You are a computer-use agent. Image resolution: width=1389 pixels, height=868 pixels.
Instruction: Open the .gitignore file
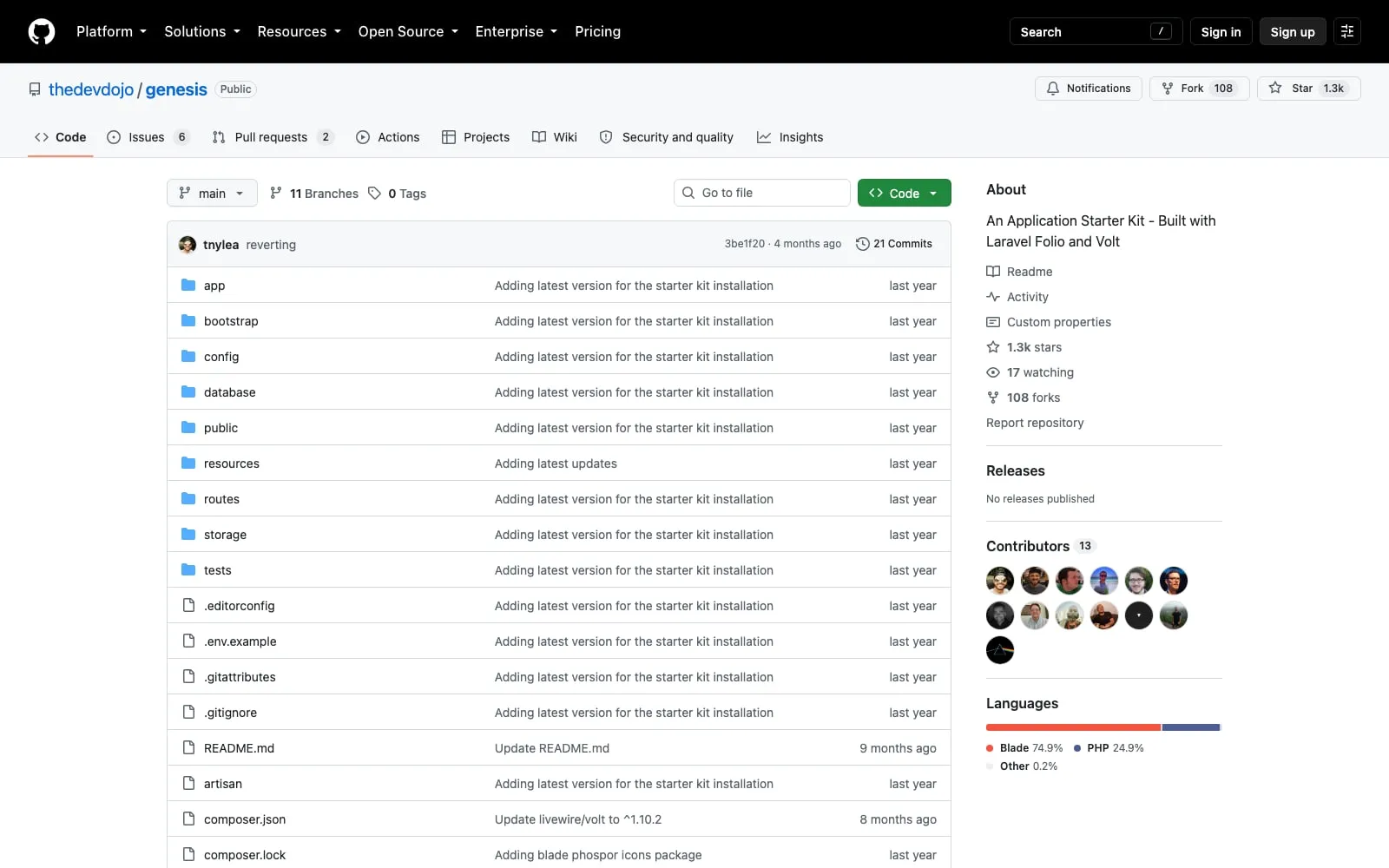pyautogui.click(x=230, y=713)
